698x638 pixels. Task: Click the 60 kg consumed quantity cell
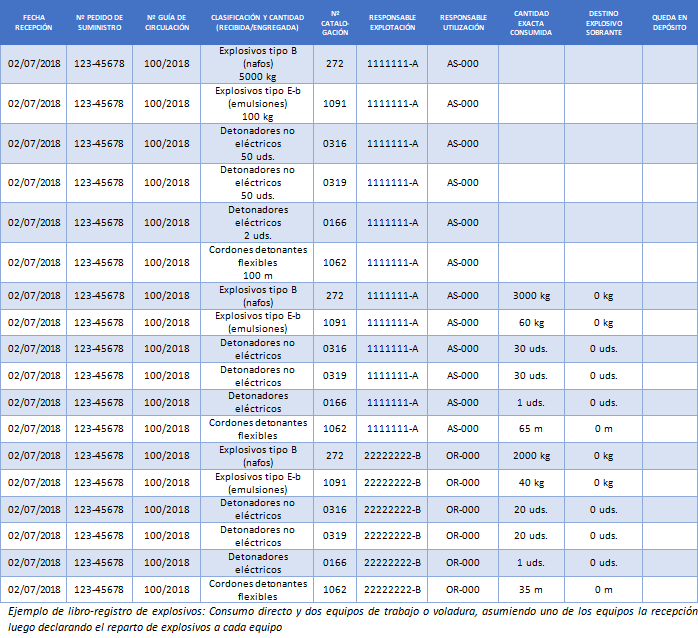coord(531,322)
